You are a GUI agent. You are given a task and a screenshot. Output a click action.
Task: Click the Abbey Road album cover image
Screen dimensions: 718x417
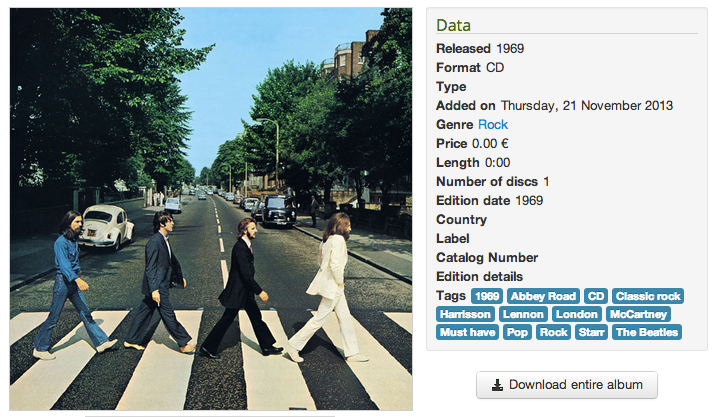(x=211, y=209)
